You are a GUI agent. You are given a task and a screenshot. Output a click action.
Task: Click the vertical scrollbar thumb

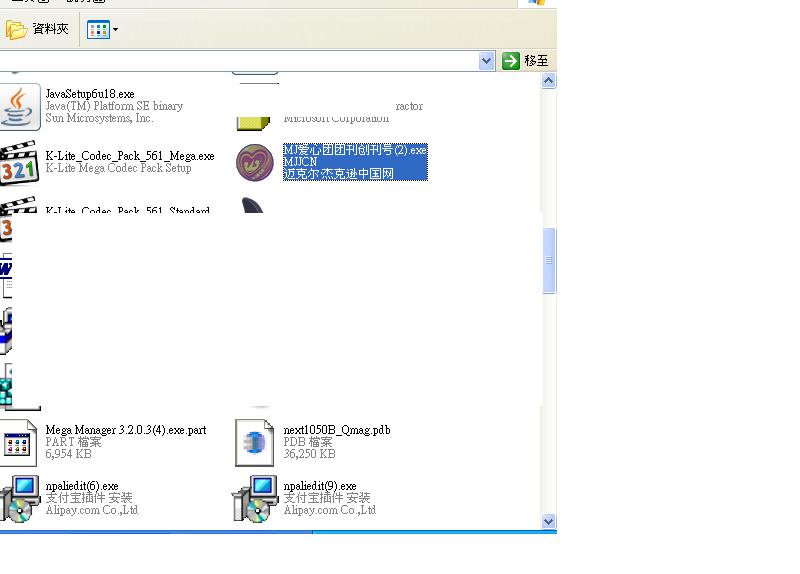click(548, 260)
